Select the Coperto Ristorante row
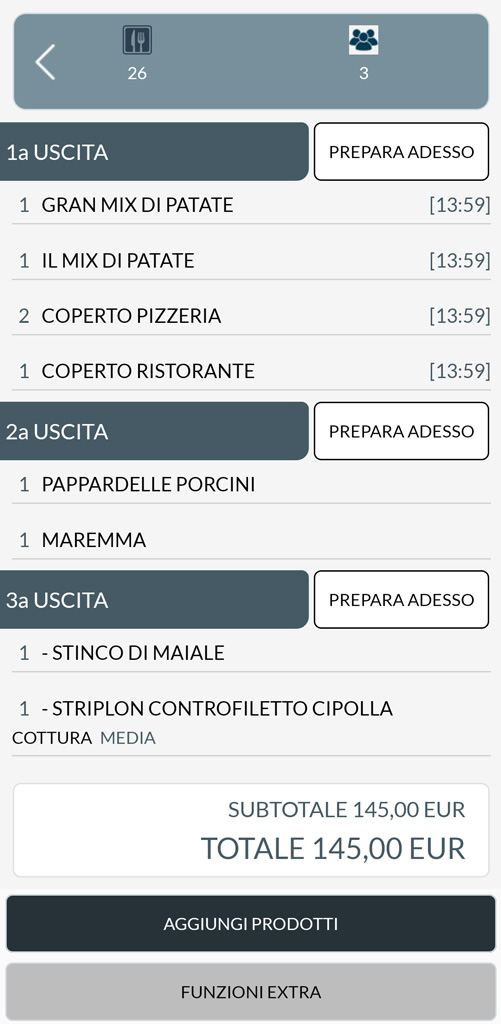The image size is (501, 1024). [x=251, y=371]
